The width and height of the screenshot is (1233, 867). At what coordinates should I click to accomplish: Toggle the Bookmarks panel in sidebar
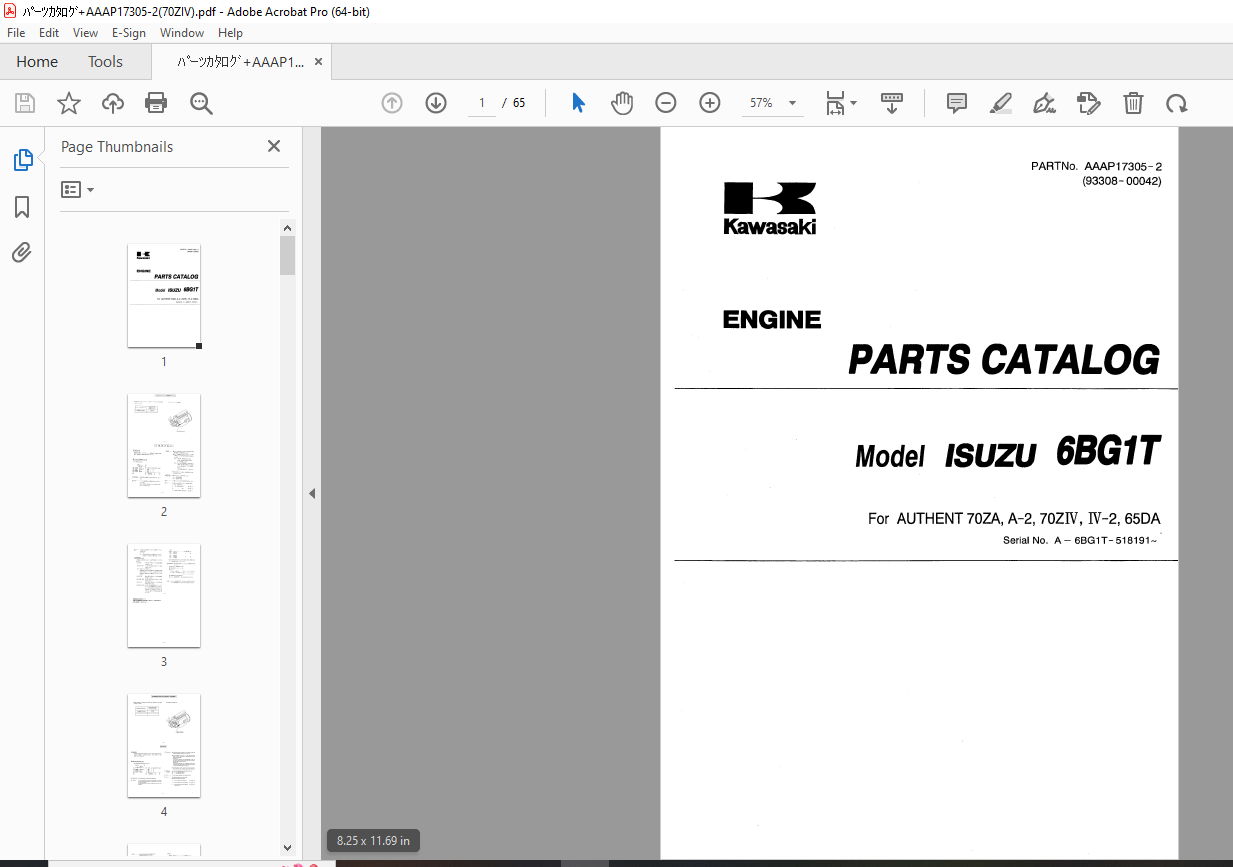[x=22, y=207]
